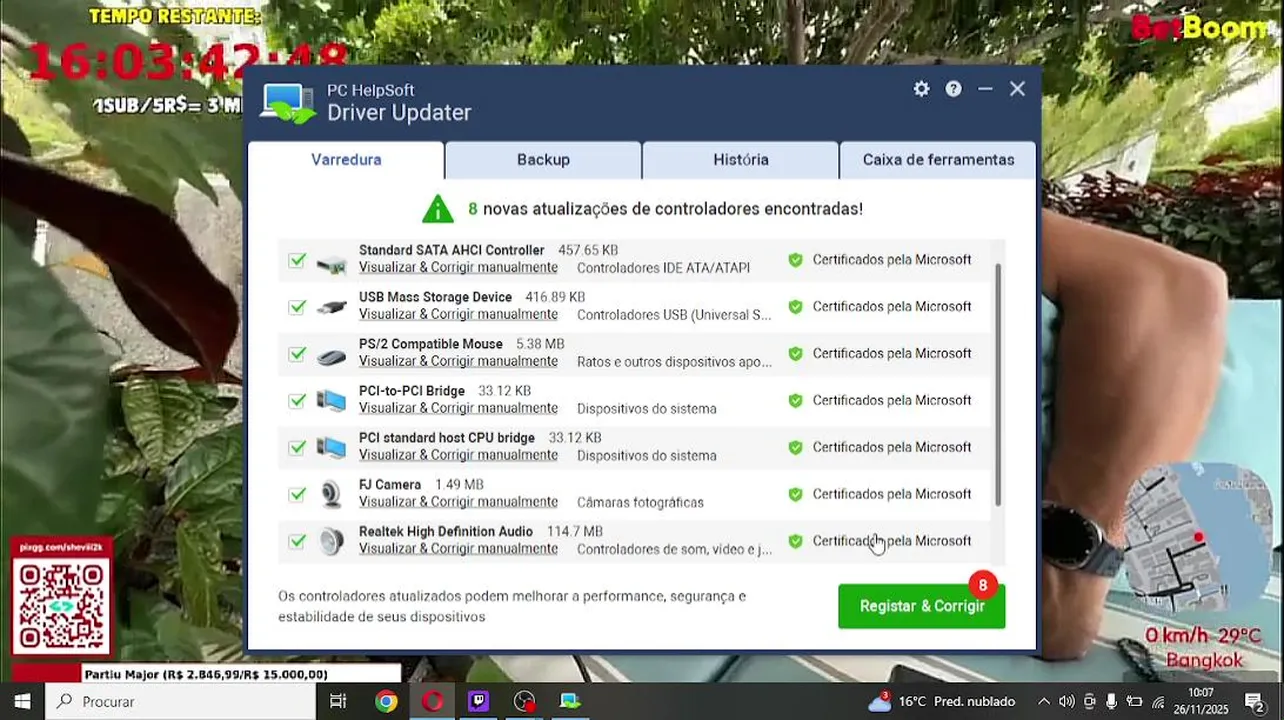Screen dimensions: 1284x720
Task: Uncheck USB Mass Storage Device checkbox
Action: coord(297,307)
